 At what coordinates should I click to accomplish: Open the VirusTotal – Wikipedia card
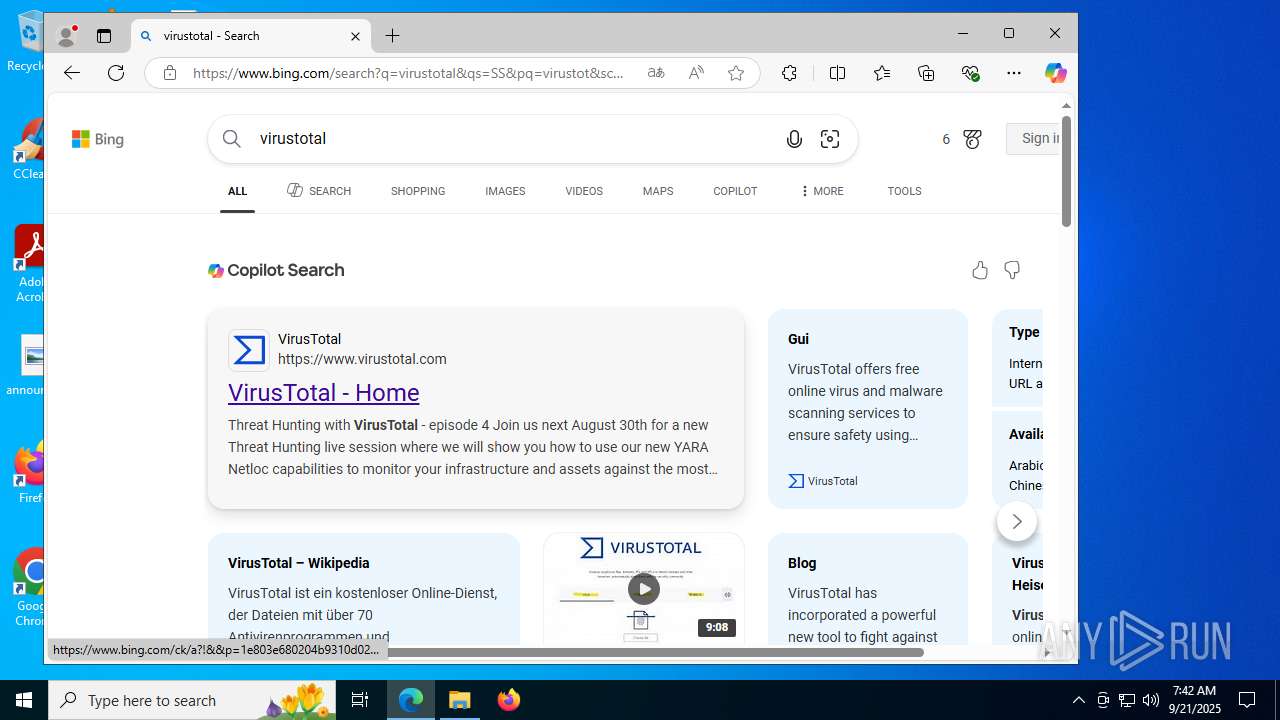(364, 589)
